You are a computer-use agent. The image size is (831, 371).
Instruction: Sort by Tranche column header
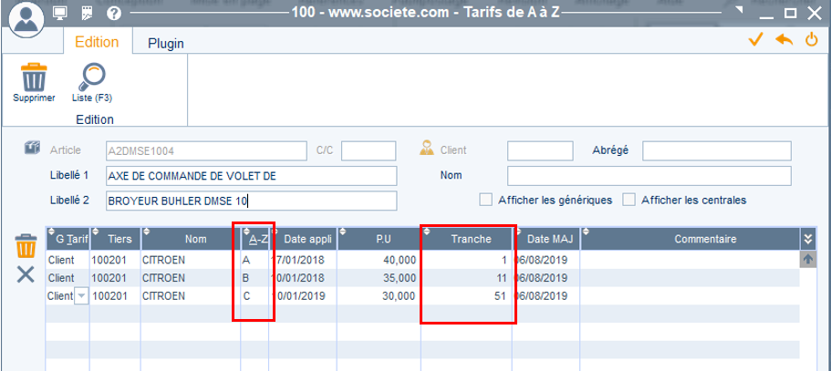coord(467,239)
